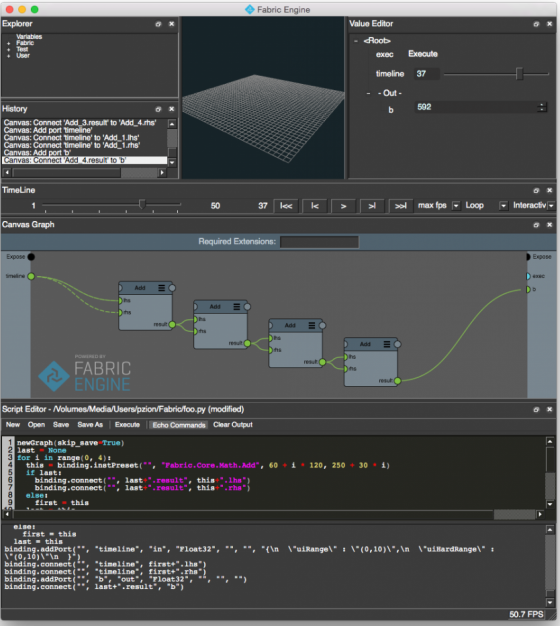Click lhs port of first Add node
560x626 pixels.
pos(120,301)
